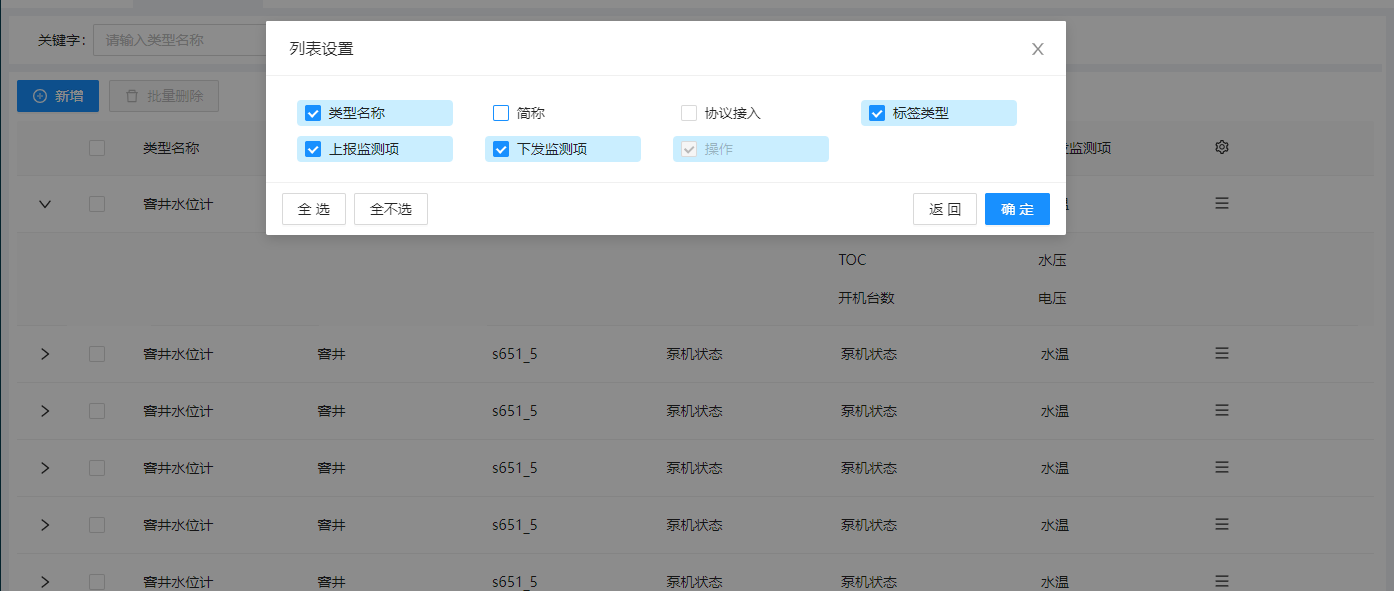1394x591 pixels.
Task: Collapse the expanded first 窨井水位计 row
Action: 43,203
